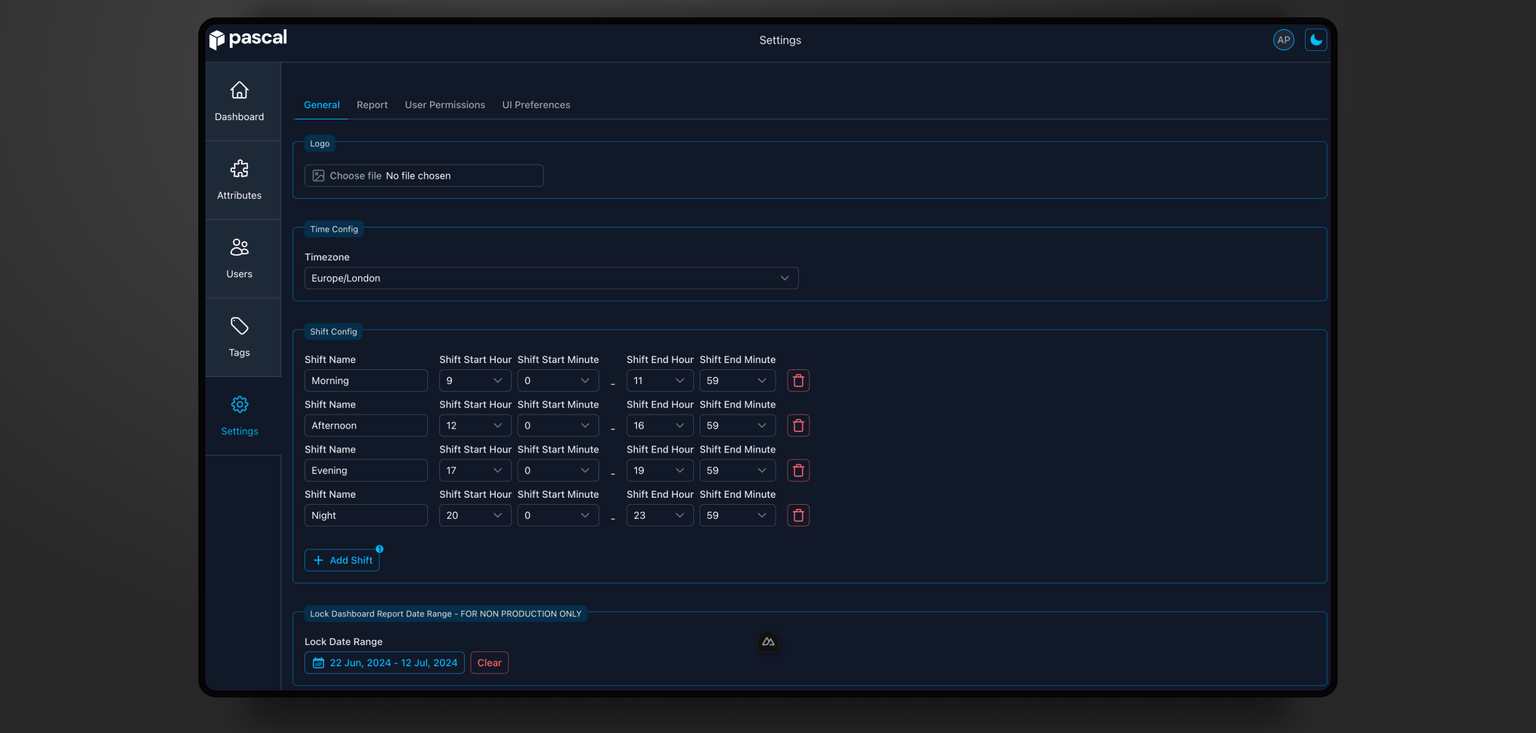The width and height of the screenshot is (1536, 733).
Task: Open the Attributes puzzle icon
Action: [x=239, y=169]
